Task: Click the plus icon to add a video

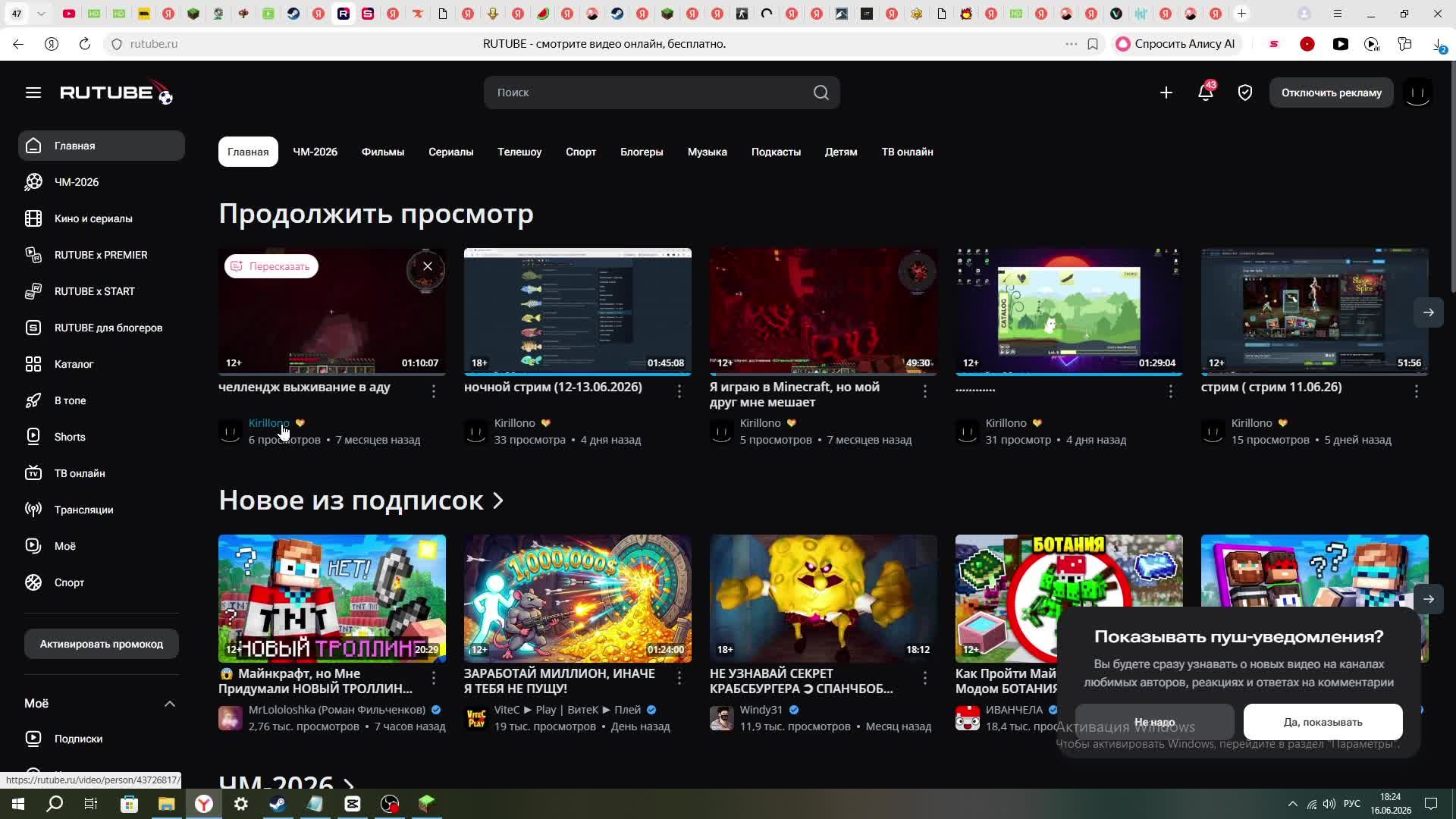Action: [1166, 93]
